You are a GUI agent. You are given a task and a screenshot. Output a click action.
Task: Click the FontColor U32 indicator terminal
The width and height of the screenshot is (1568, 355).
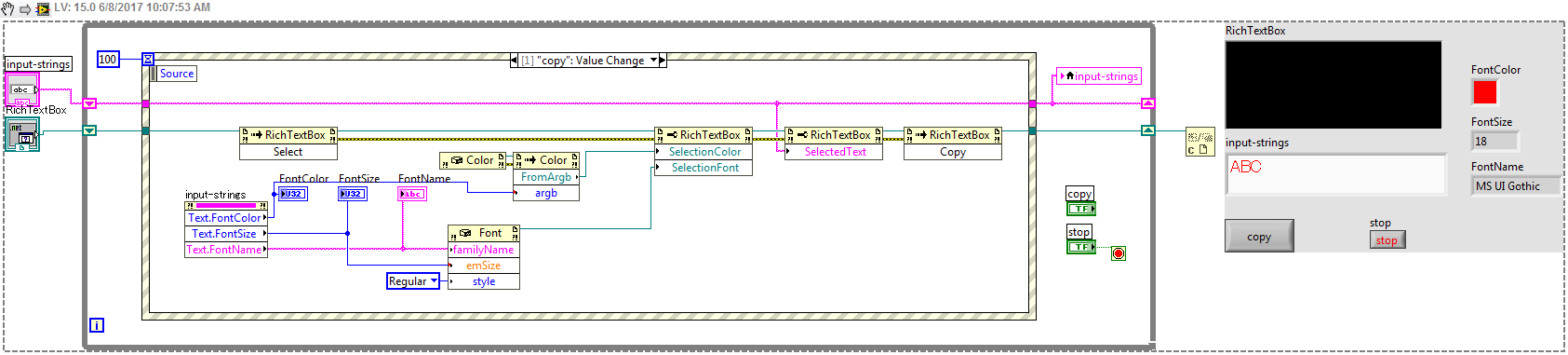293,194
